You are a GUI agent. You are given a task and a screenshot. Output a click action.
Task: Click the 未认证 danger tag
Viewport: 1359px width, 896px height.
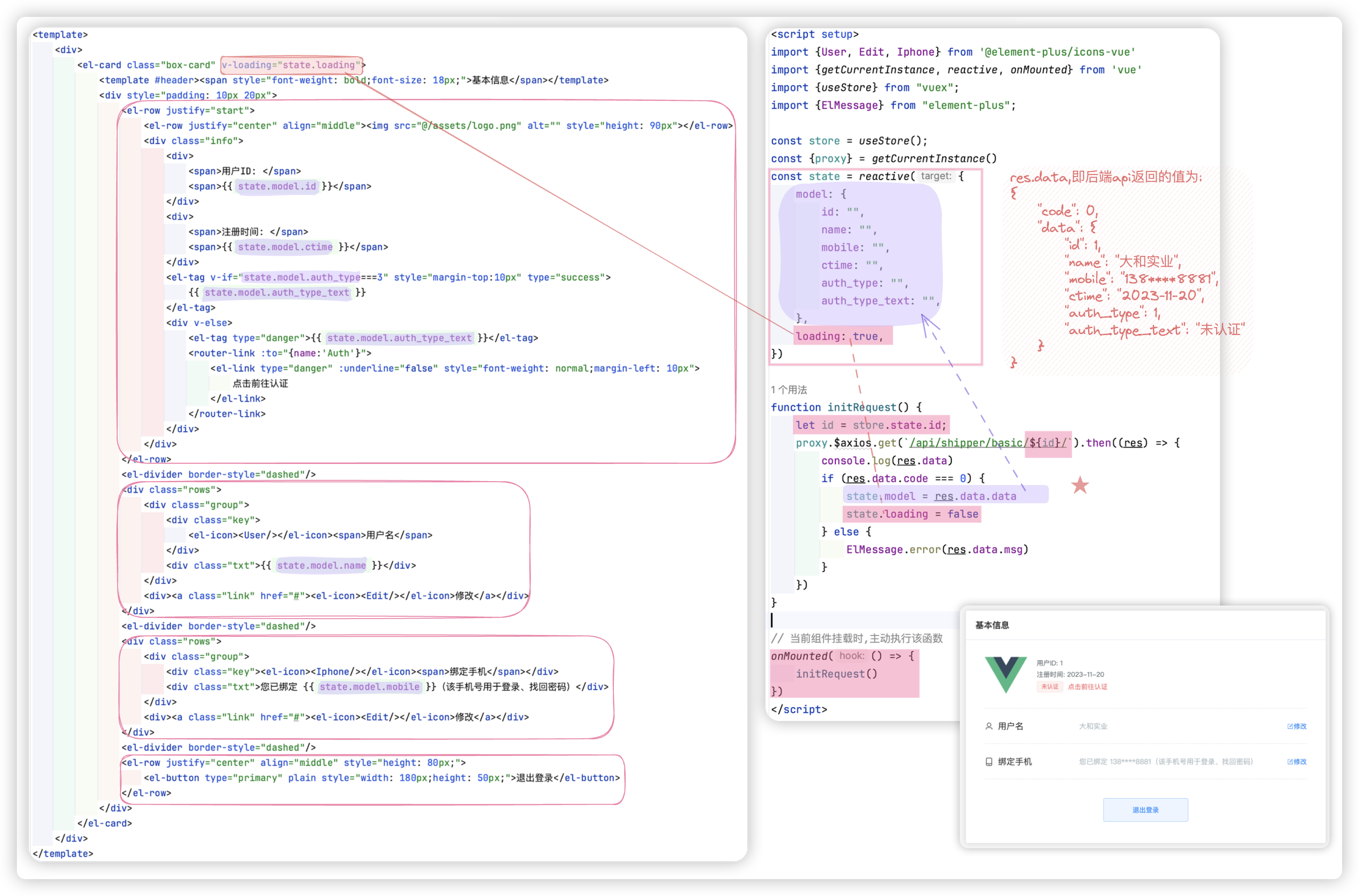(1049, 687)
